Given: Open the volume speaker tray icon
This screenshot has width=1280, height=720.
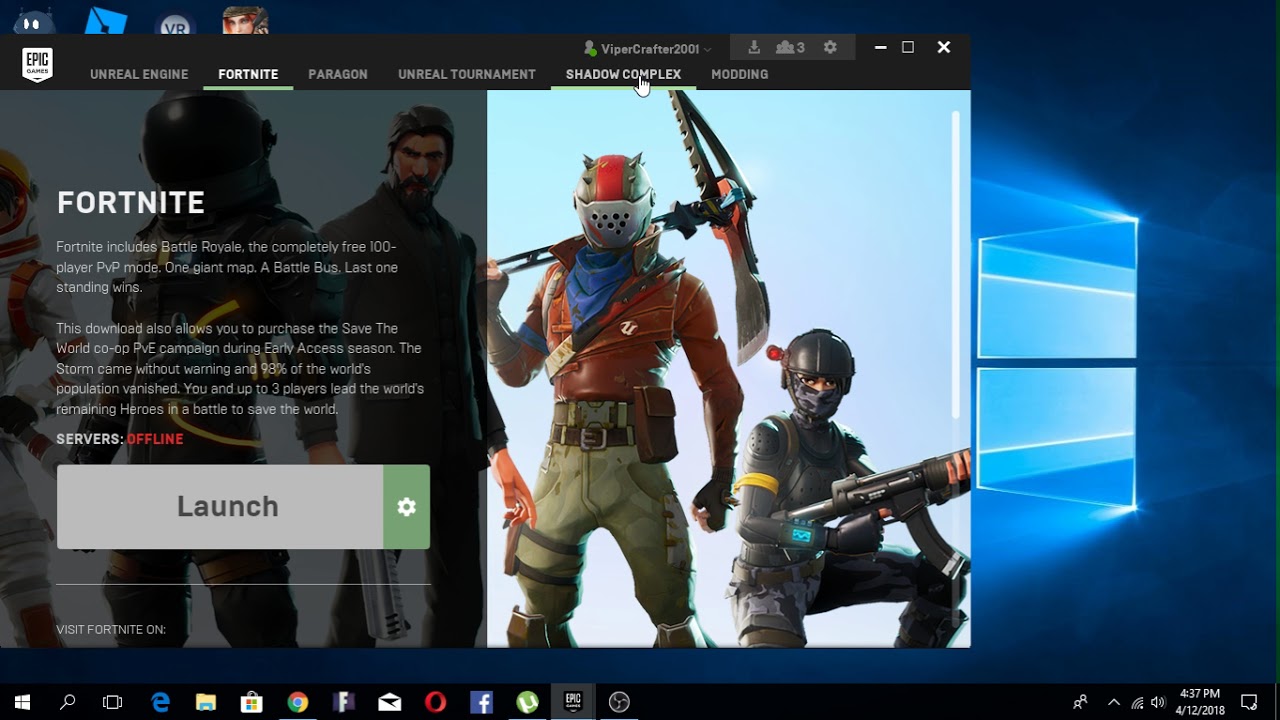Looking at the screenshot, I should [x=1158, y=702].
